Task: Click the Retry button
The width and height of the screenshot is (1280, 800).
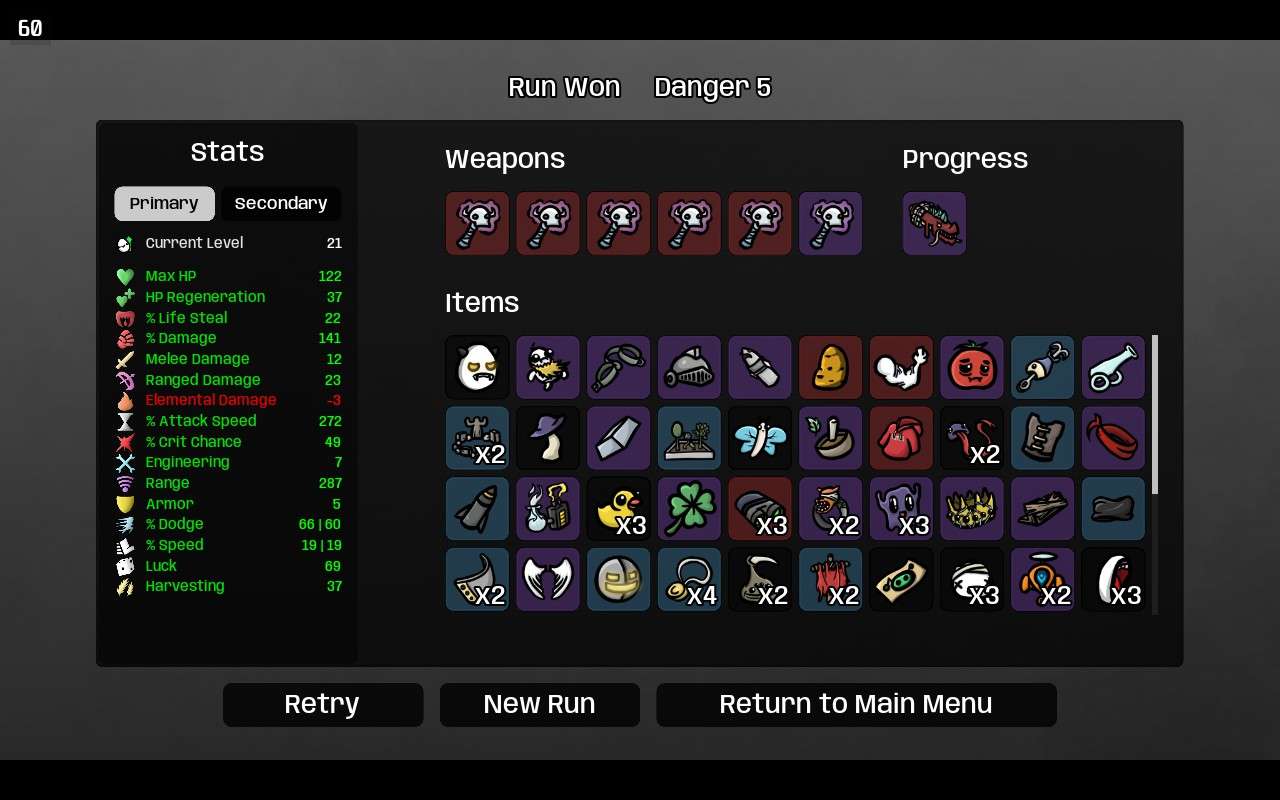Action: pos(322,704)
